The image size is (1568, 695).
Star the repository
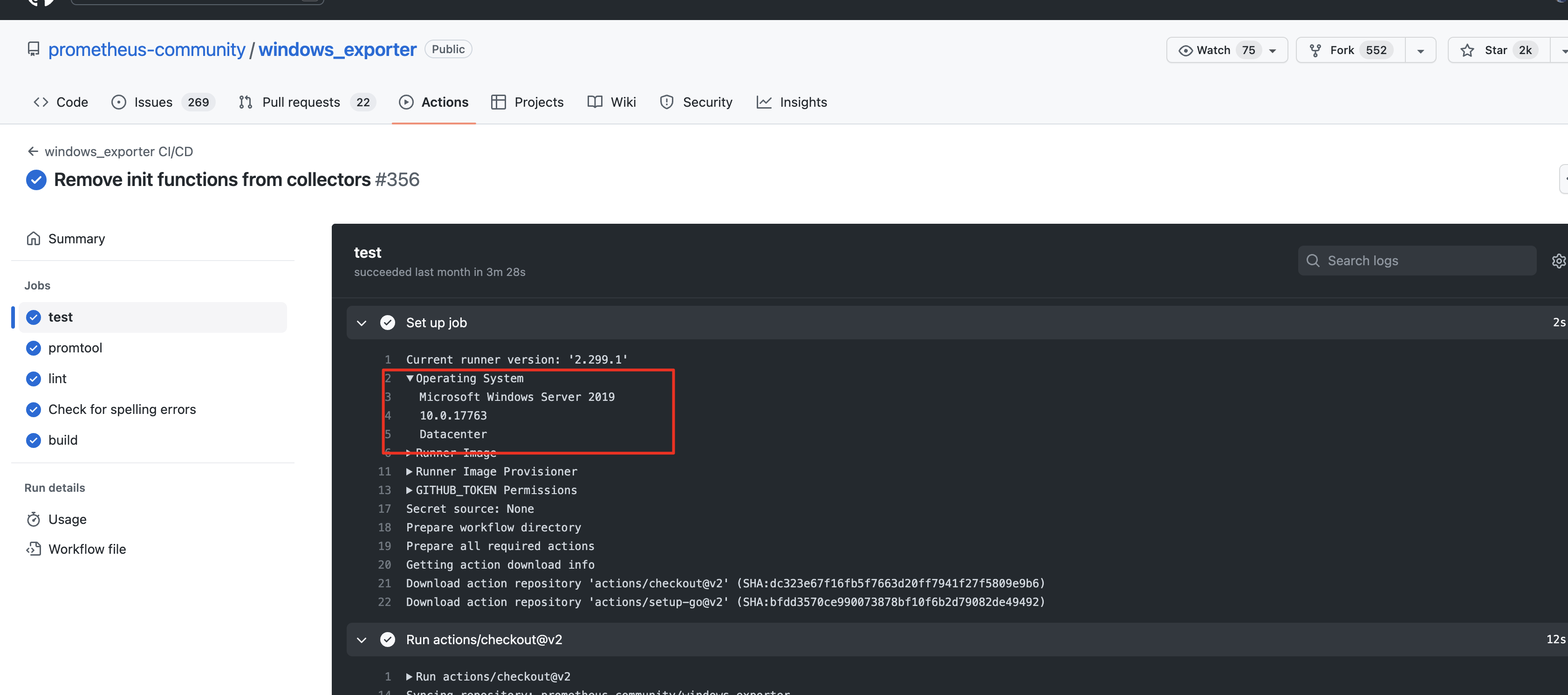pyautogui.click(x=1498, y=50)
